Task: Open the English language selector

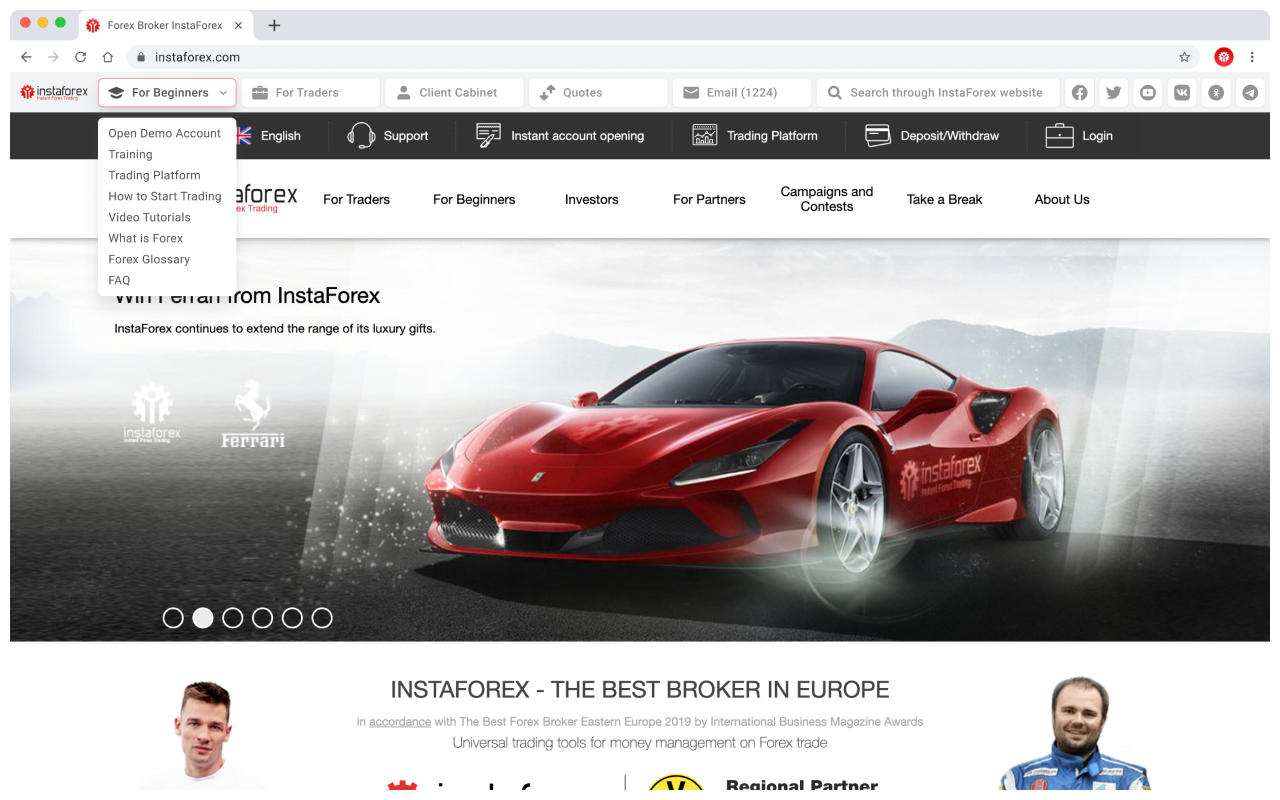Action: coord(270,135)
